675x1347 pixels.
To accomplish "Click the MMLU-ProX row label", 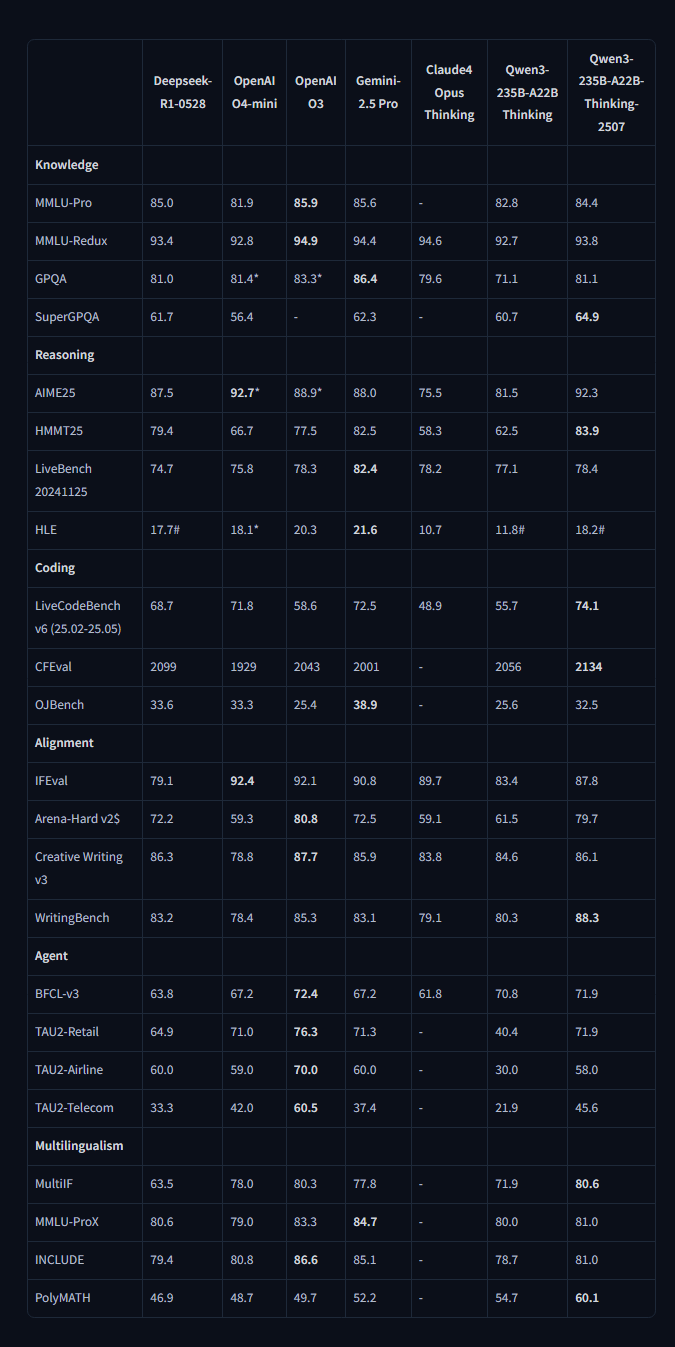I will click(x=68, y=1222).
